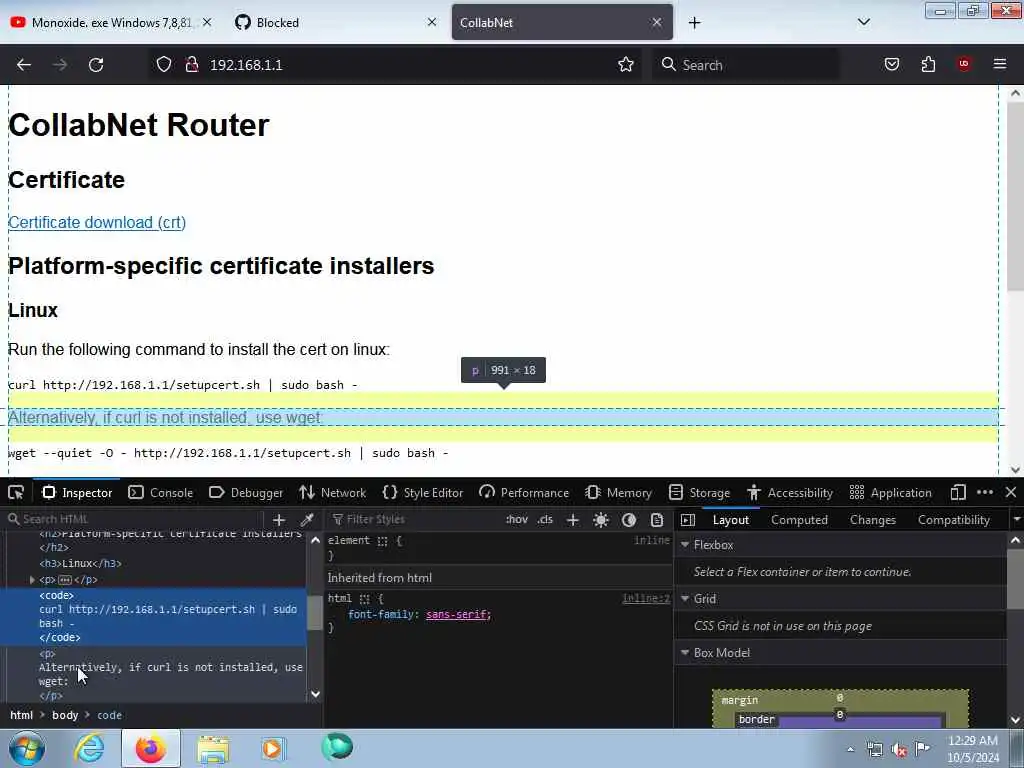Click the browser Search box

point(746,65)
